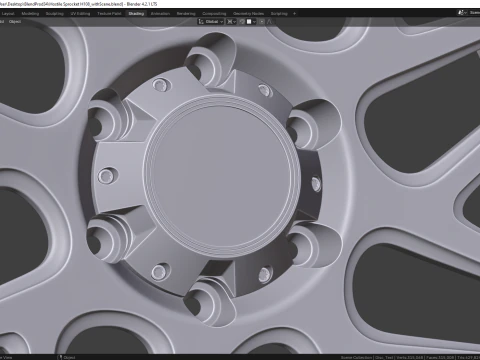Open the UV Editing workspace tab

(x=80, y=14)
